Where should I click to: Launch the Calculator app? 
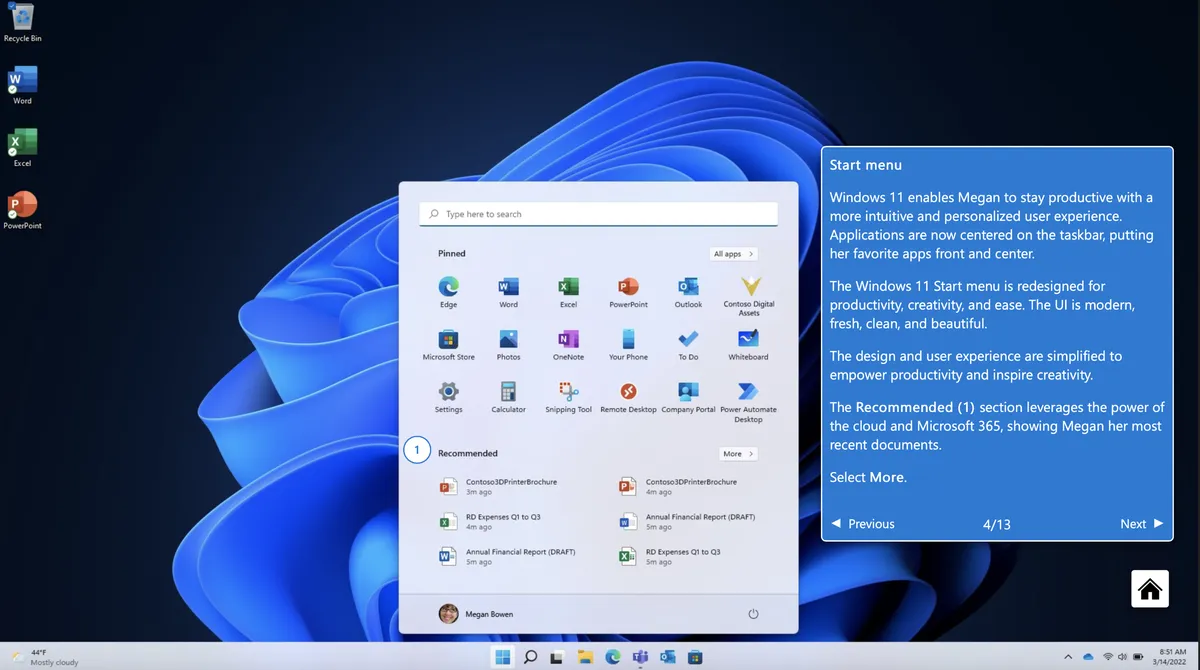508,397
